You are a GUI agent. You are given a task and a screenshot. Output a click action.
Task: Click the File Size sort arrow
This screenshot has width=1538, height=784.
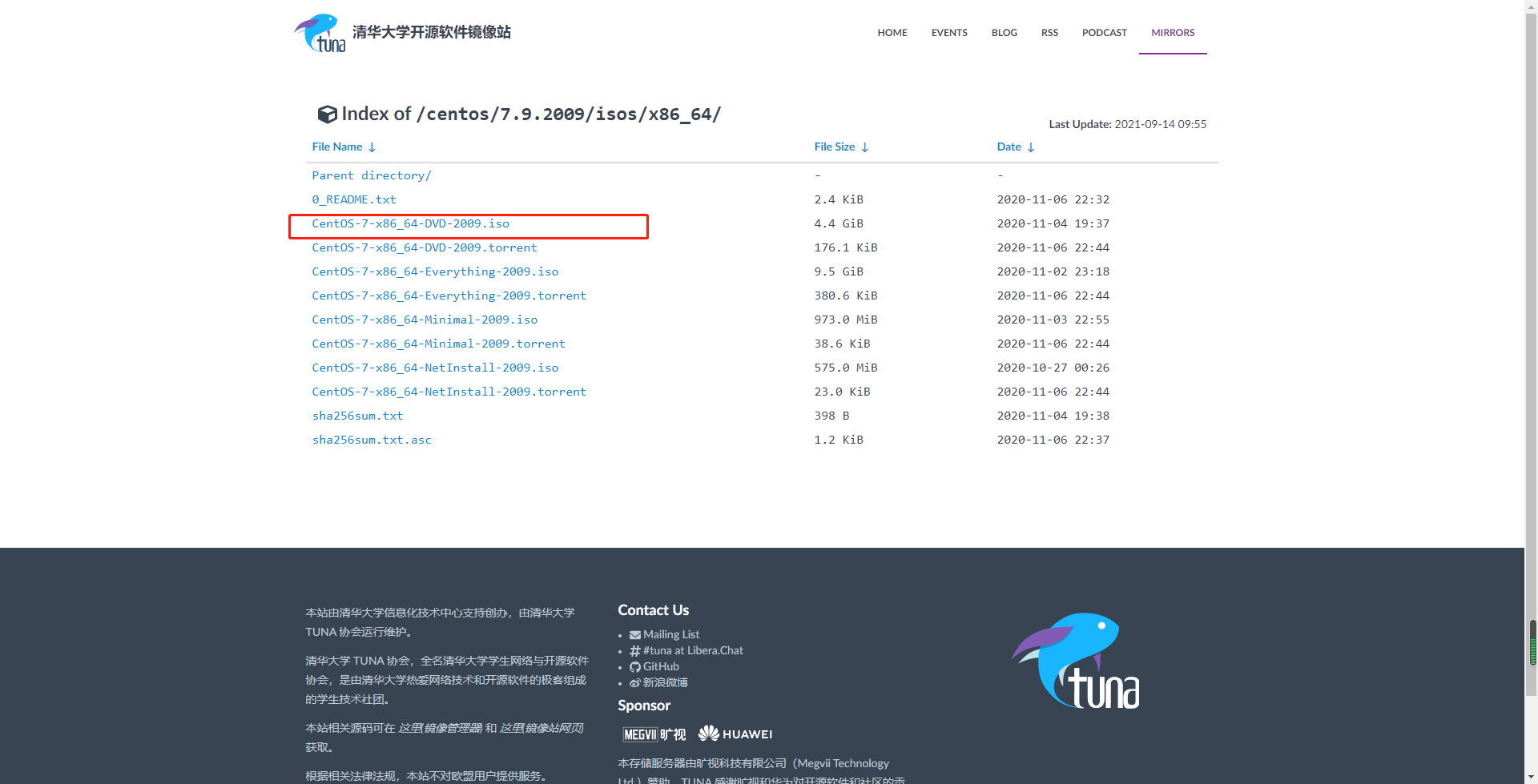[x=864, y=147]
